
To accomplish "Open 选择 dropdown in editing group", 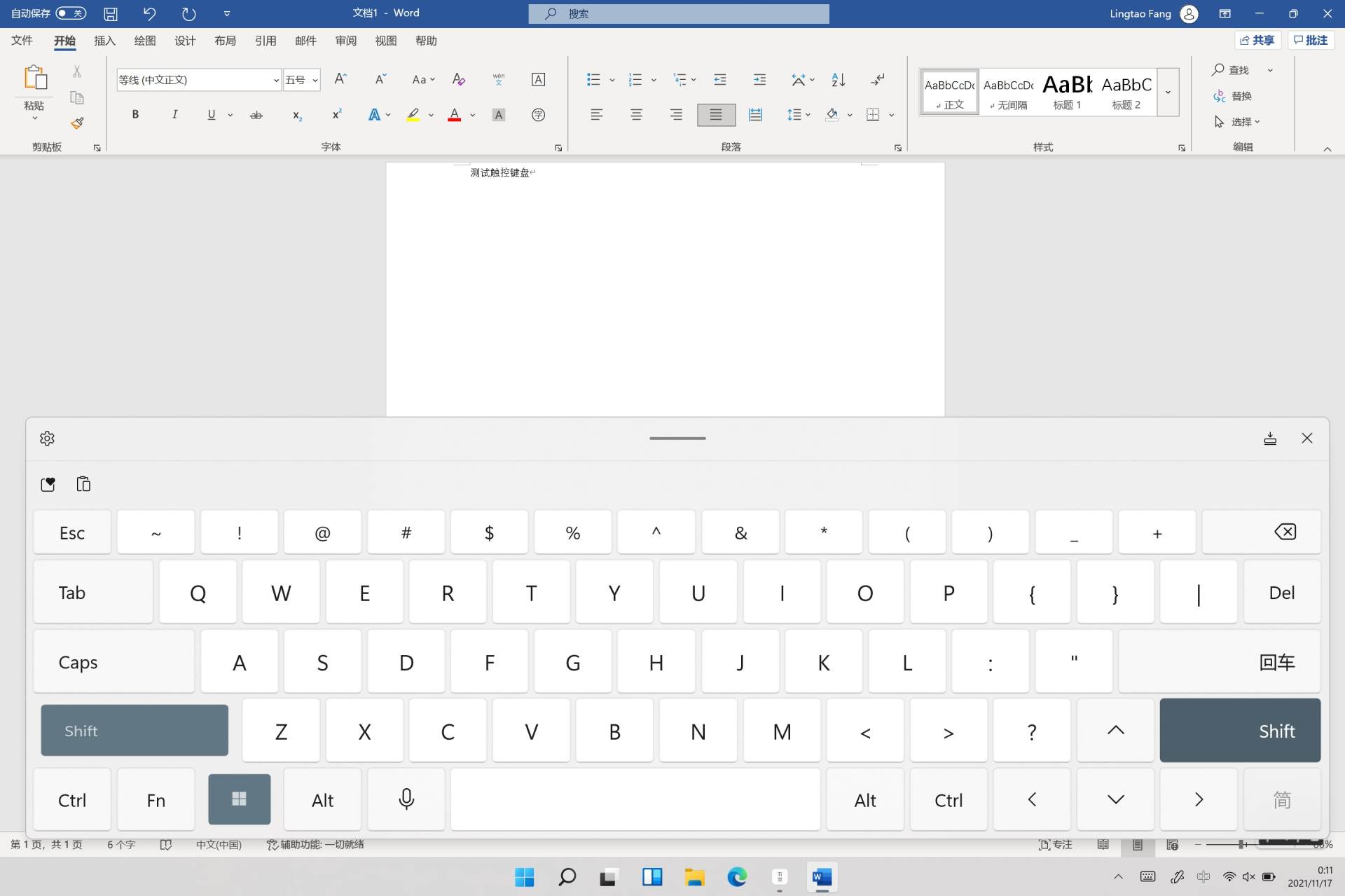I will pos(1236,122).
